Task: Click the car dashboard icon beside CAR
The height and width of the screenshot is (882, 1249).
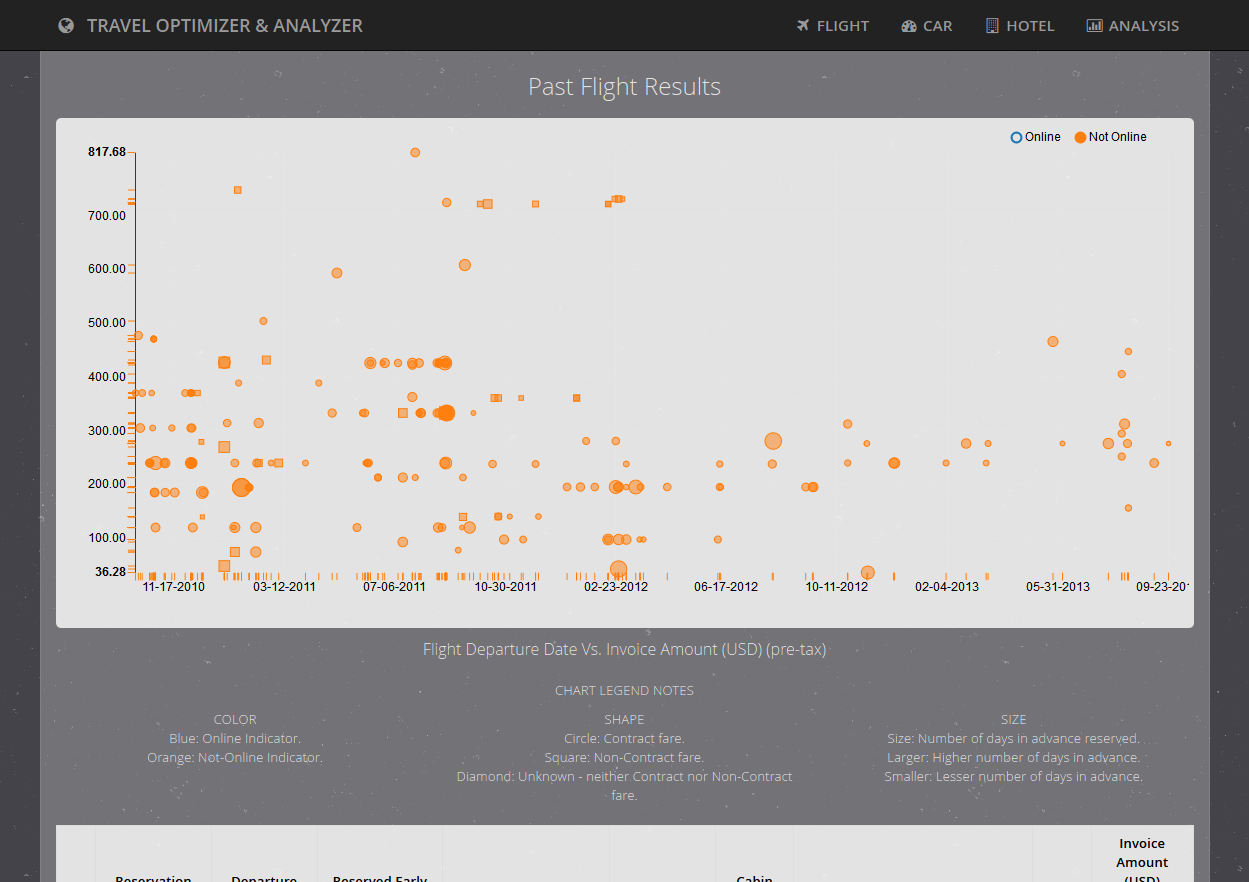Action: pyautogui.click(x=909, y=26)
